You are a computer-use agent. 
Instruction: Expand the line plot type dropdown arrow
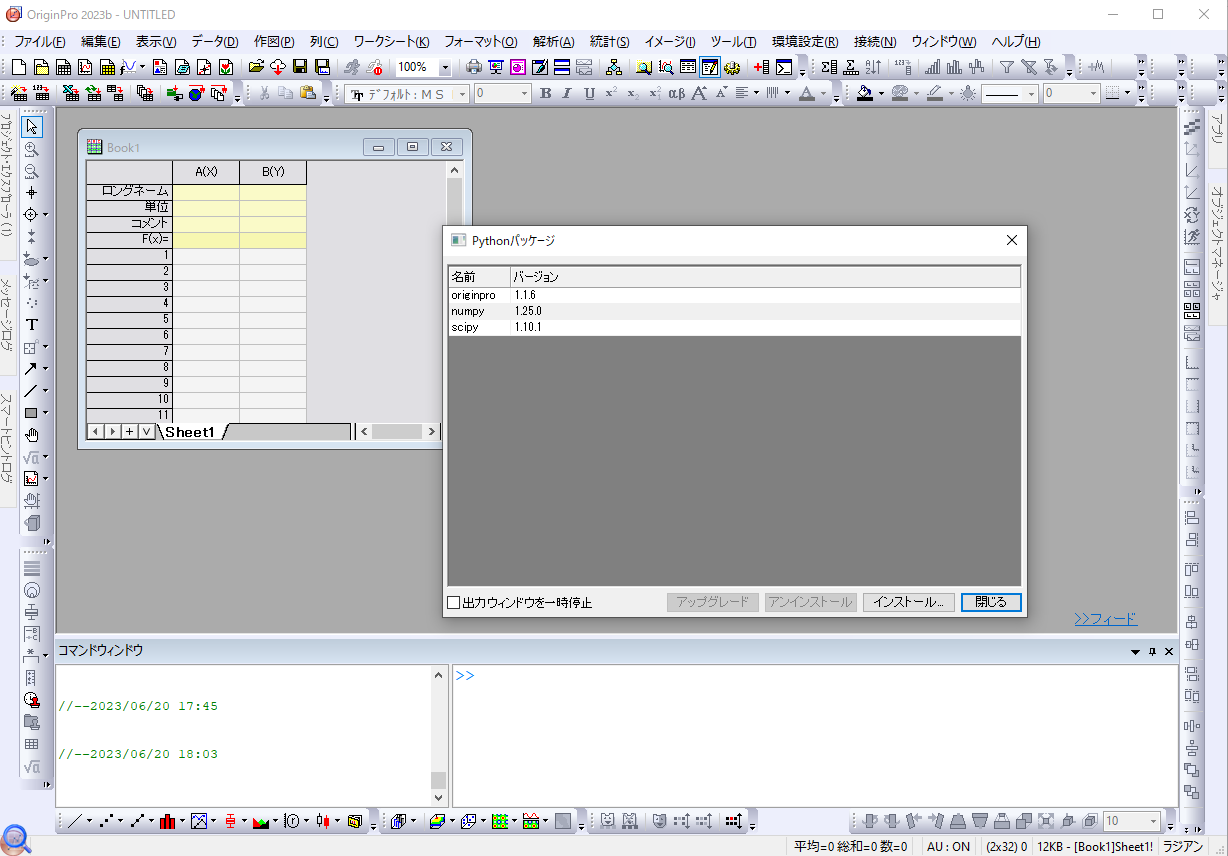coord(89,821)
